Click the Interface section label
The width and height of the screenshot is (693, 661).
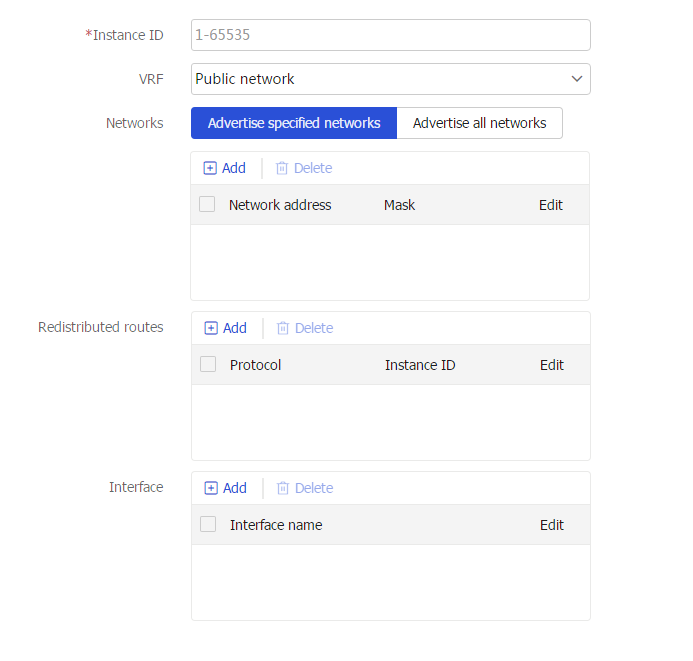pyautogui.click(x=136, y=487)
